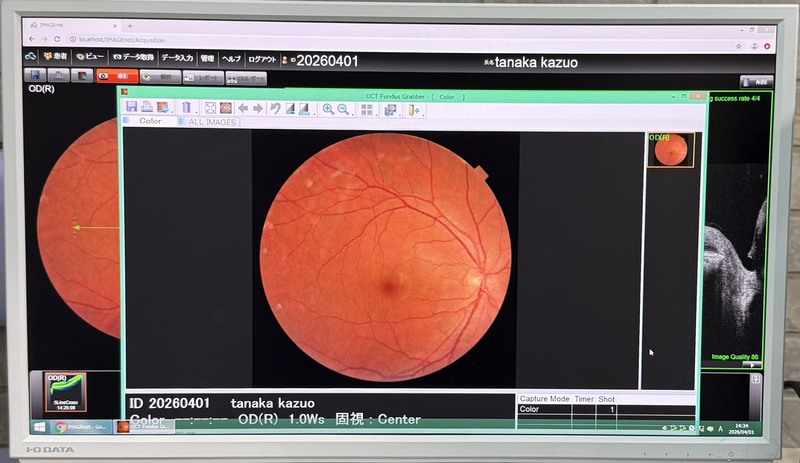The height and width of the screenshot is (463, 800).
Task: Click the previous image left arrow
Action: pos(243,108)
